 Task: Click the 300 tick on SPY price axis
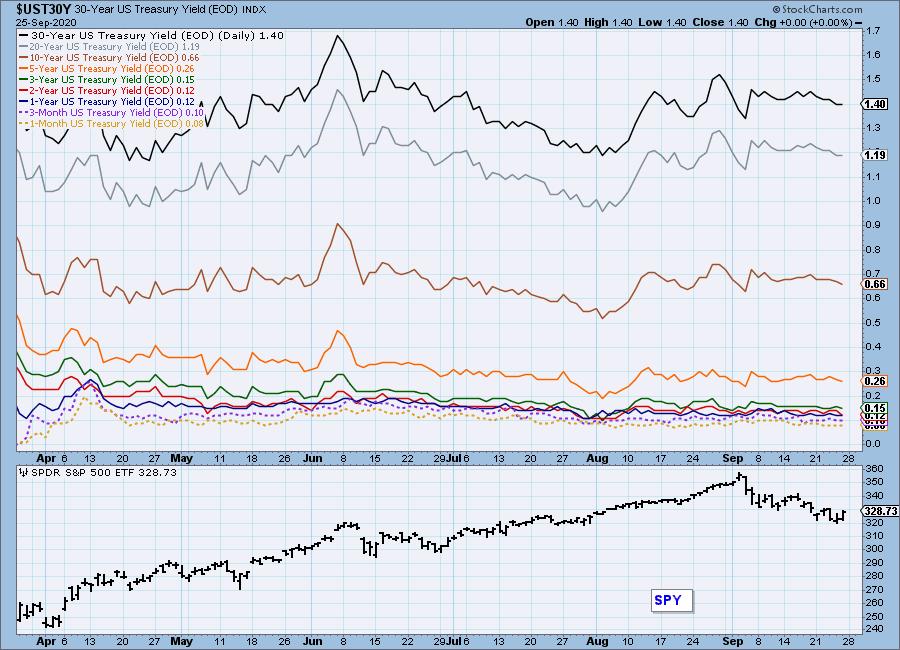tap(875, 548)
